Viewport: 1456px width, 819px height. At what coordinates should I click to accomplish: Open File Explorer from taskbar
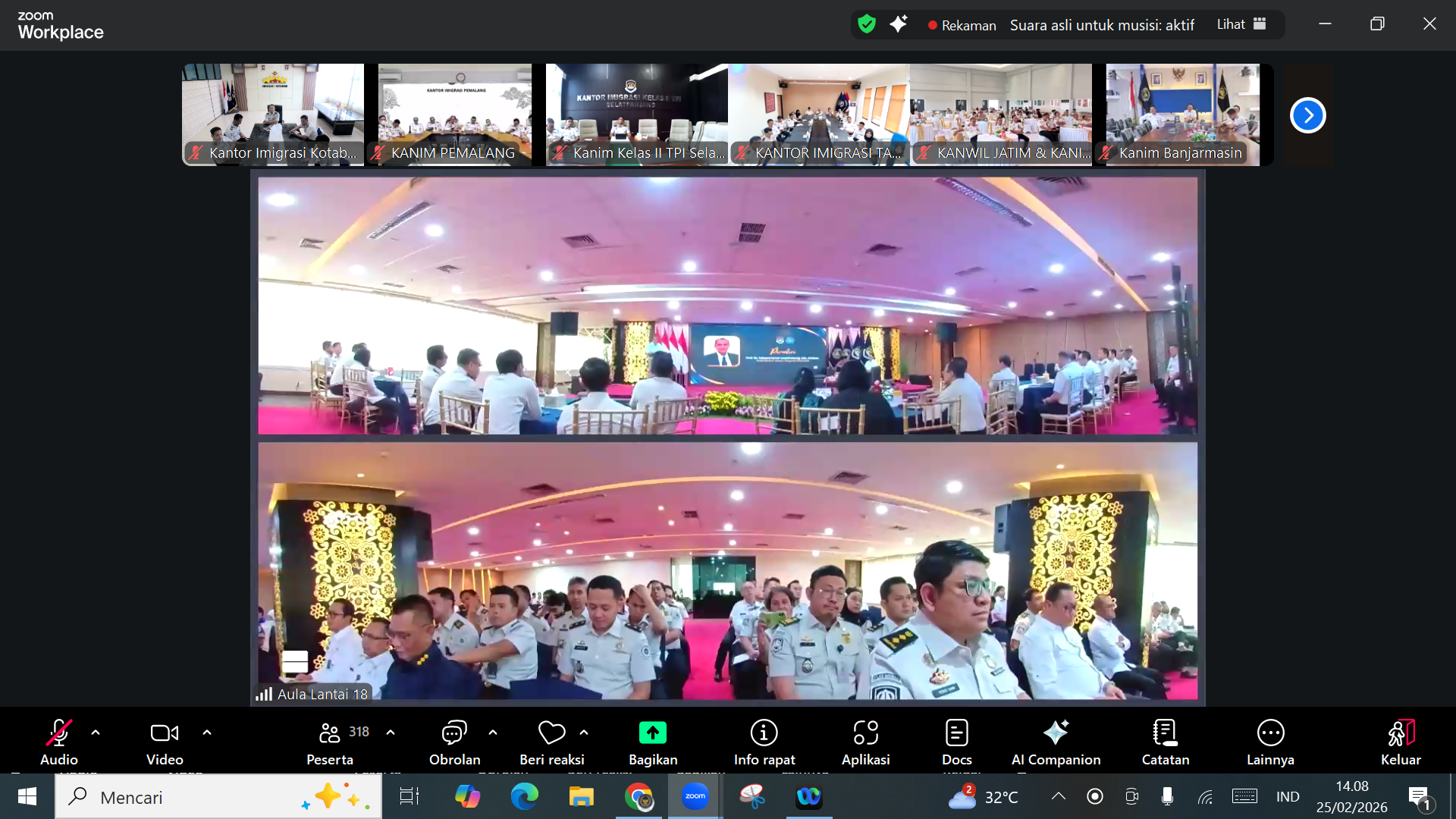(x=581, y=796)
